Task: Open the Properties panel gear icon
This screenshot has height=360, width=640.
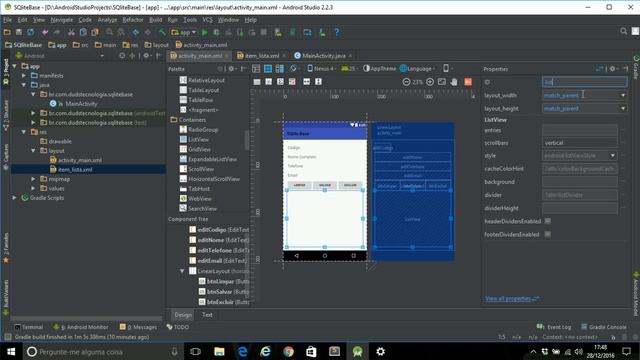Action: tap(612, 69)
